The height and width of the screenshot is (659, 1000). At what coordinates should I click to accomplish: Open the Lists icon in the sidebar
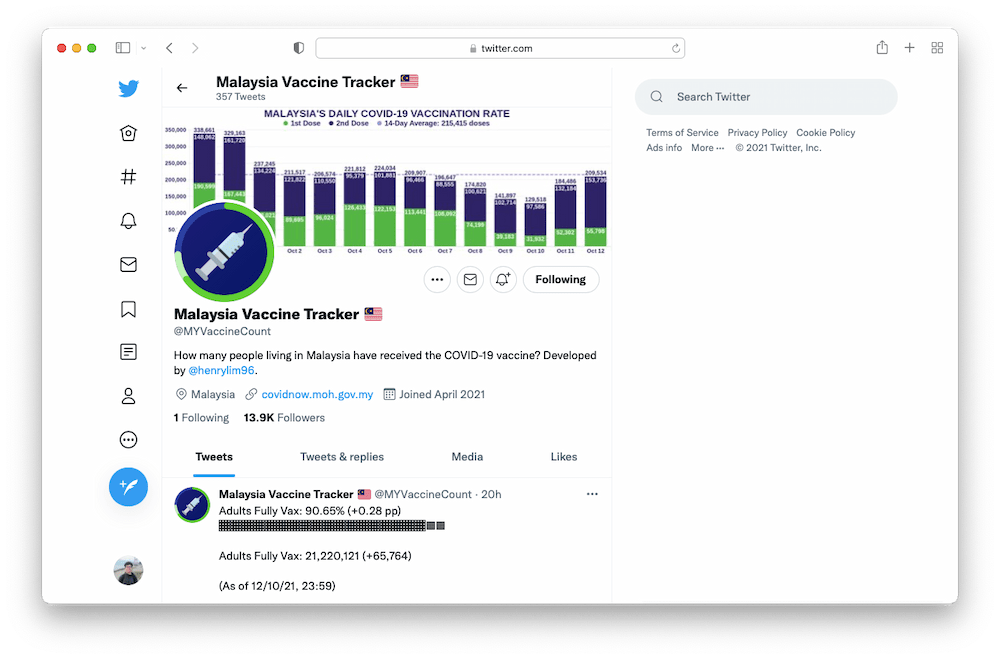pos(128,352)
